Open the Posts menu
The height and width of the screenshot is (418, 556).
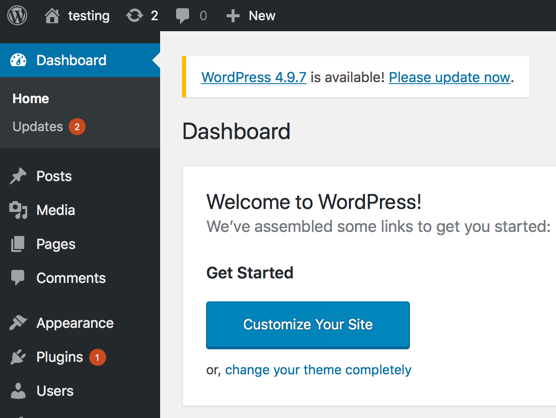[54, 176]
